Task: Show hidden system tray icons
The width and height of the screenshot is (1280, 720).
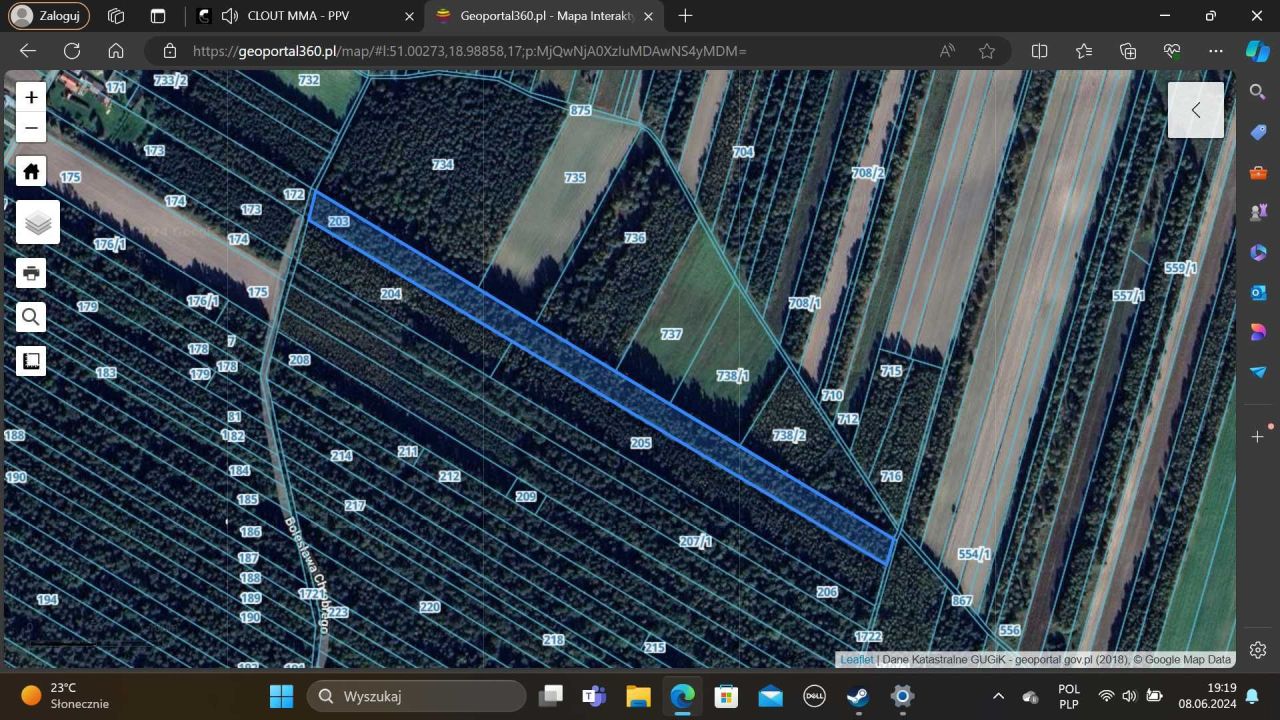Action: click(998, 696)
